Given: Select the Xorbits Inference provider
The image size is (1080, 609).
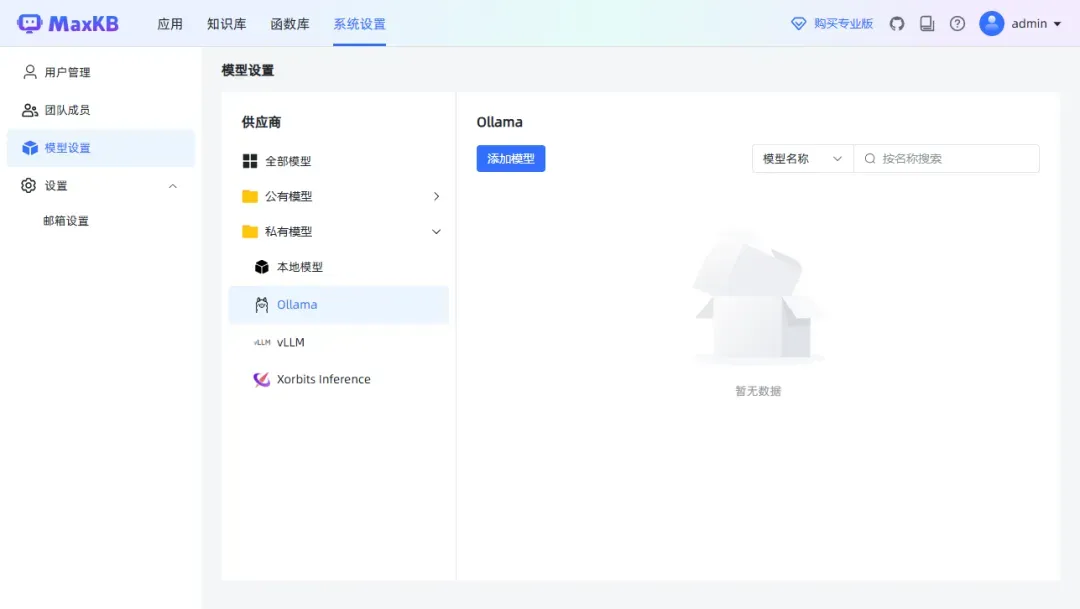Looking at the screenshot, I should 338,380.
